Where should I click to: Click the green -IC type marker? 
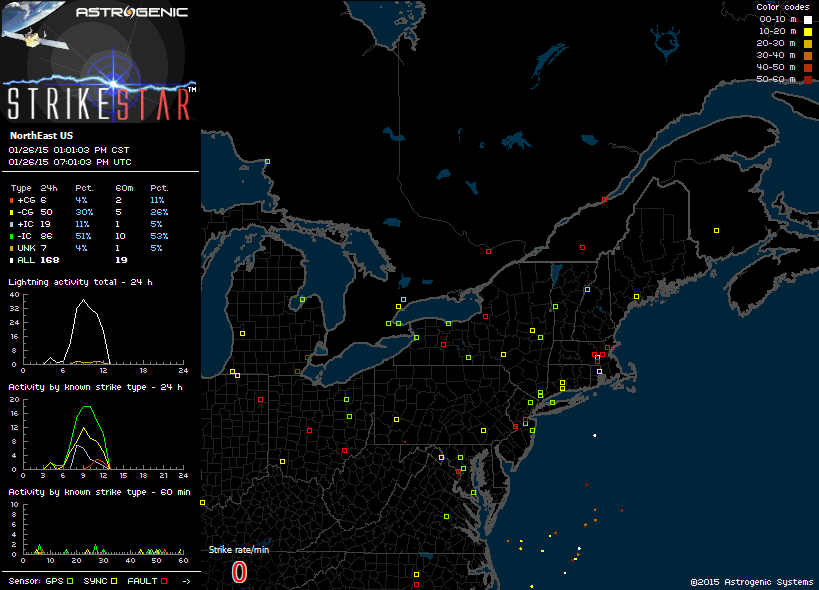point(11,237)
